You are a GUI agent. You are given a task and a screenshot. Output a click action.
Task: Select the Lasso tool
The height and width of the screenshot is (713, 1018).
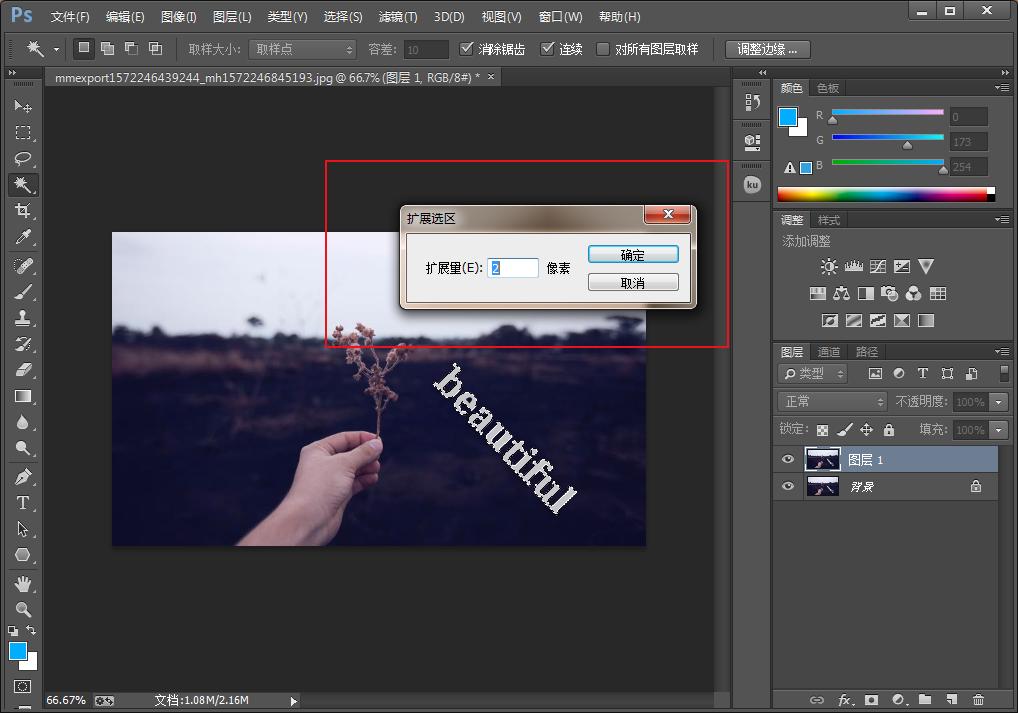pyautogui.click(x=23, y=159)
